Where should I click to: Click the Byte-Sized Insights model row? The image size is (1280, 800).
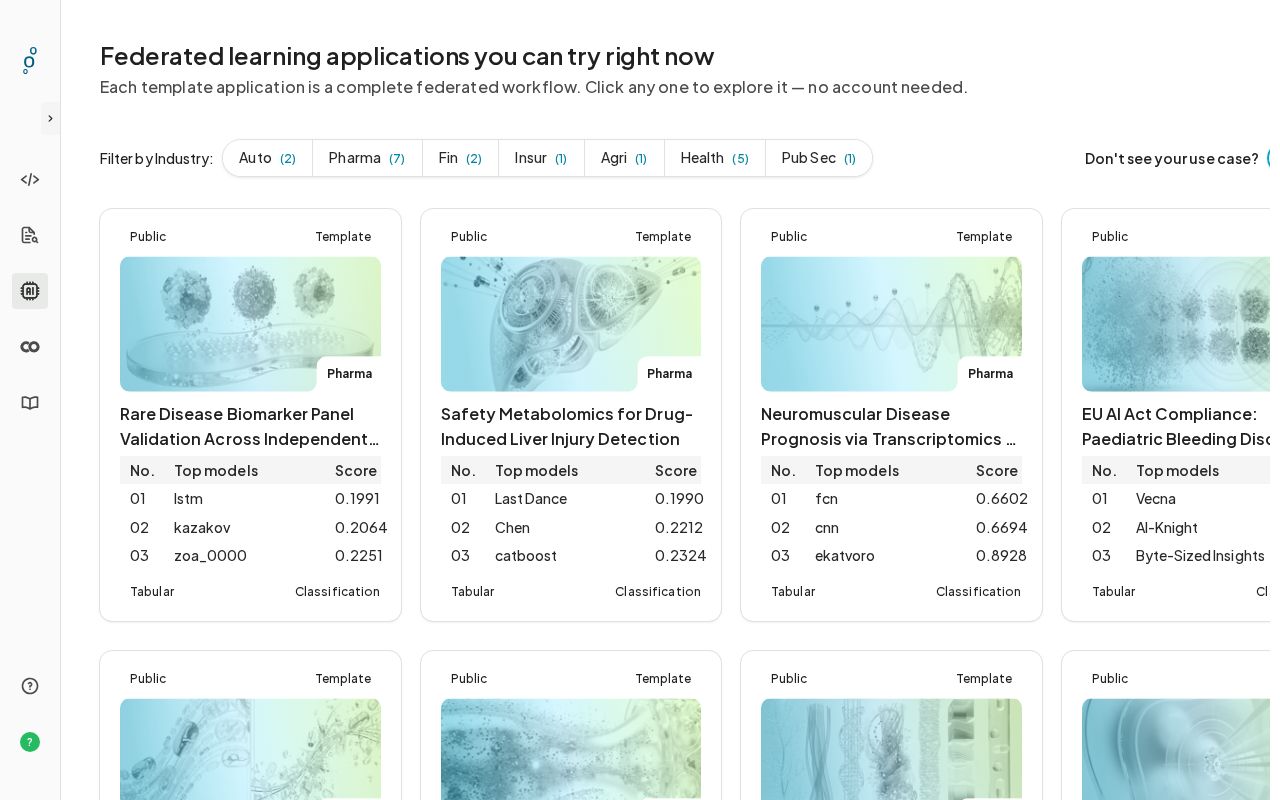[1176, 556]
